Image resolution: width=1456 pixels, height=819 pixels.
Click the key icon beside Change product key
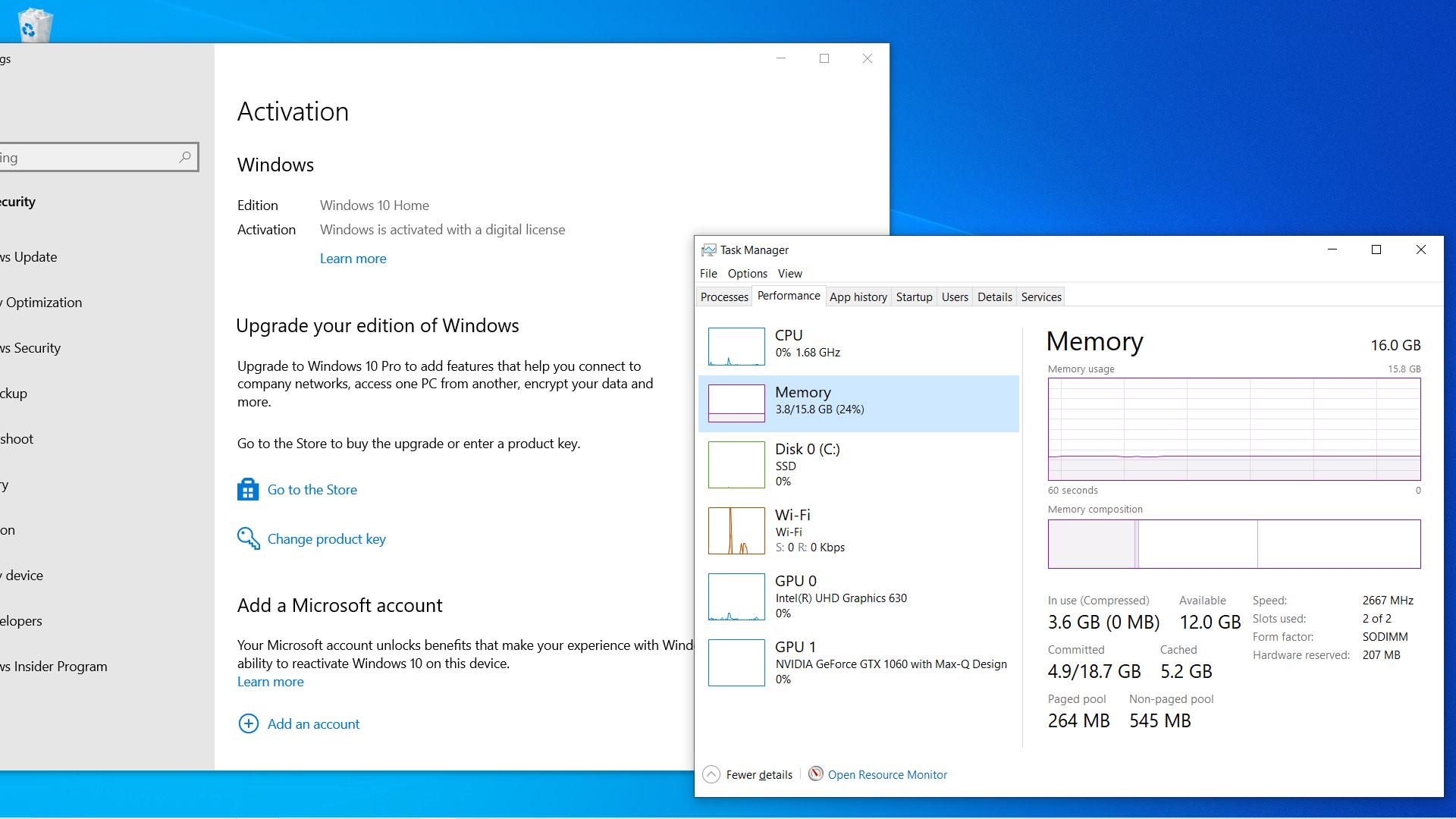pos(248,538)
